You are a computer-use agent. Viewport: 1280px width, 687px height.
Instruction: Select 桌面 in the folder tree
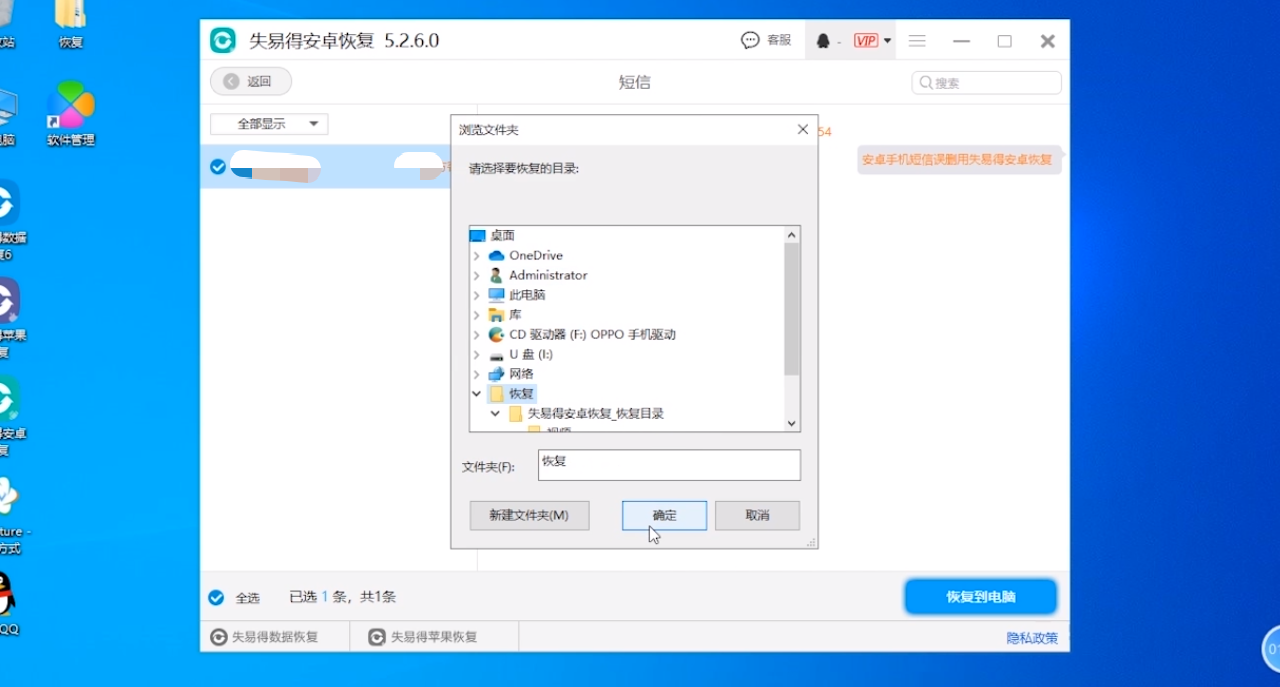502,236
